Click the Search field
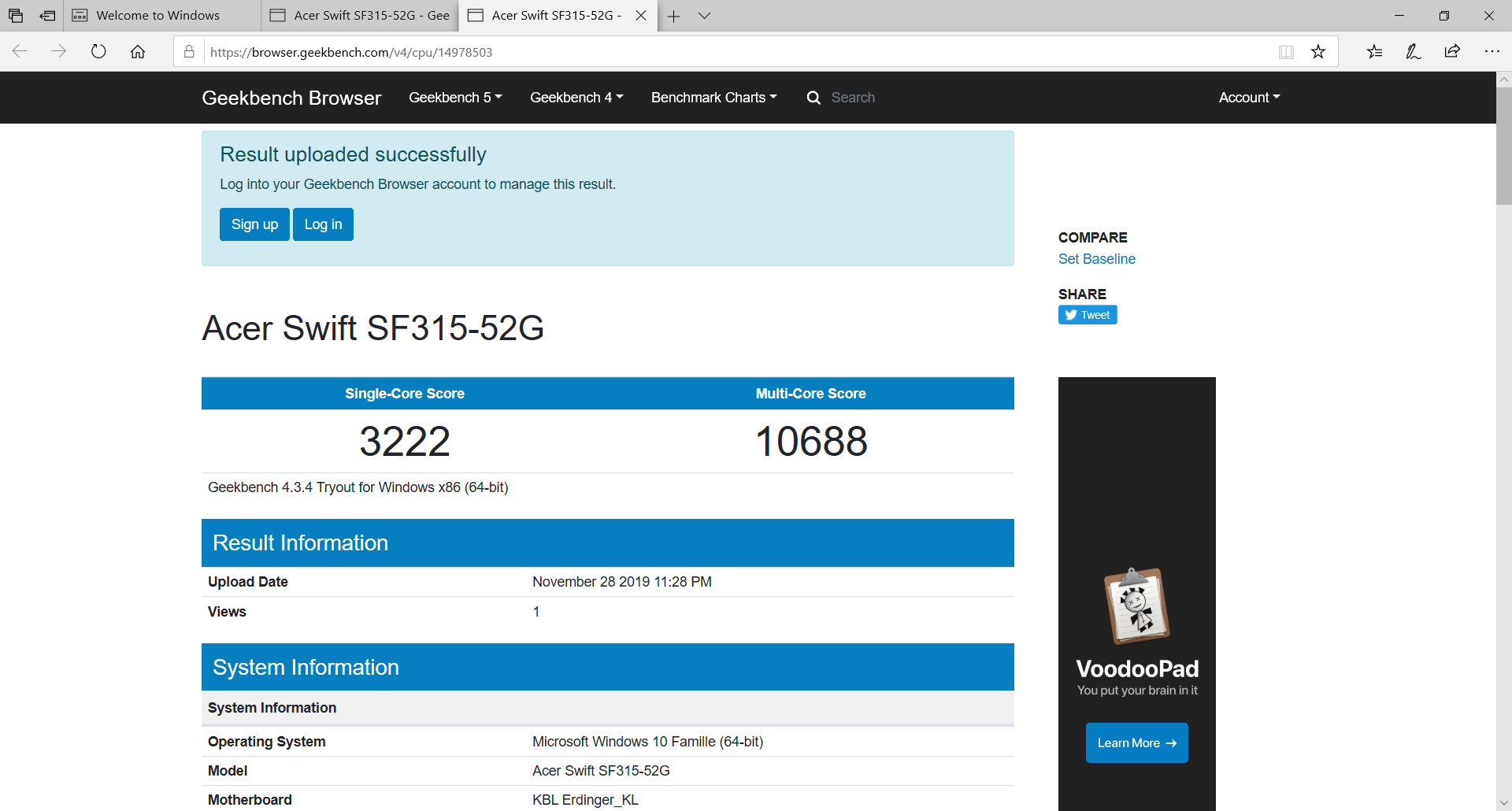The height and width of the screenshot is (811, 1512). tap(853, 98)
